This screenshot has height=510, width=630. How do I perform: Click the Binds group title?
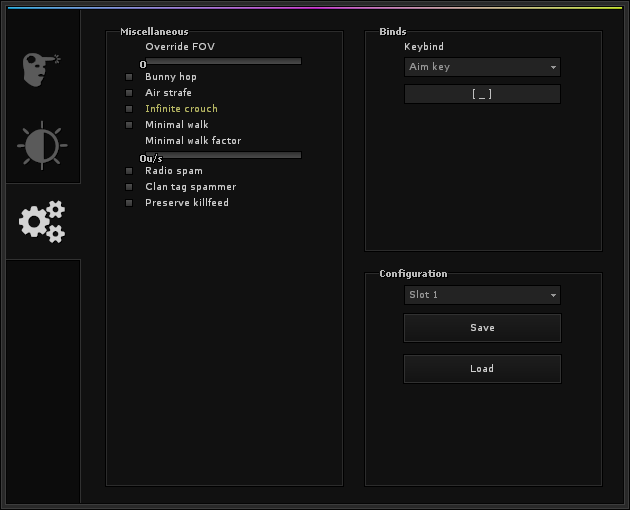point(393,32)
